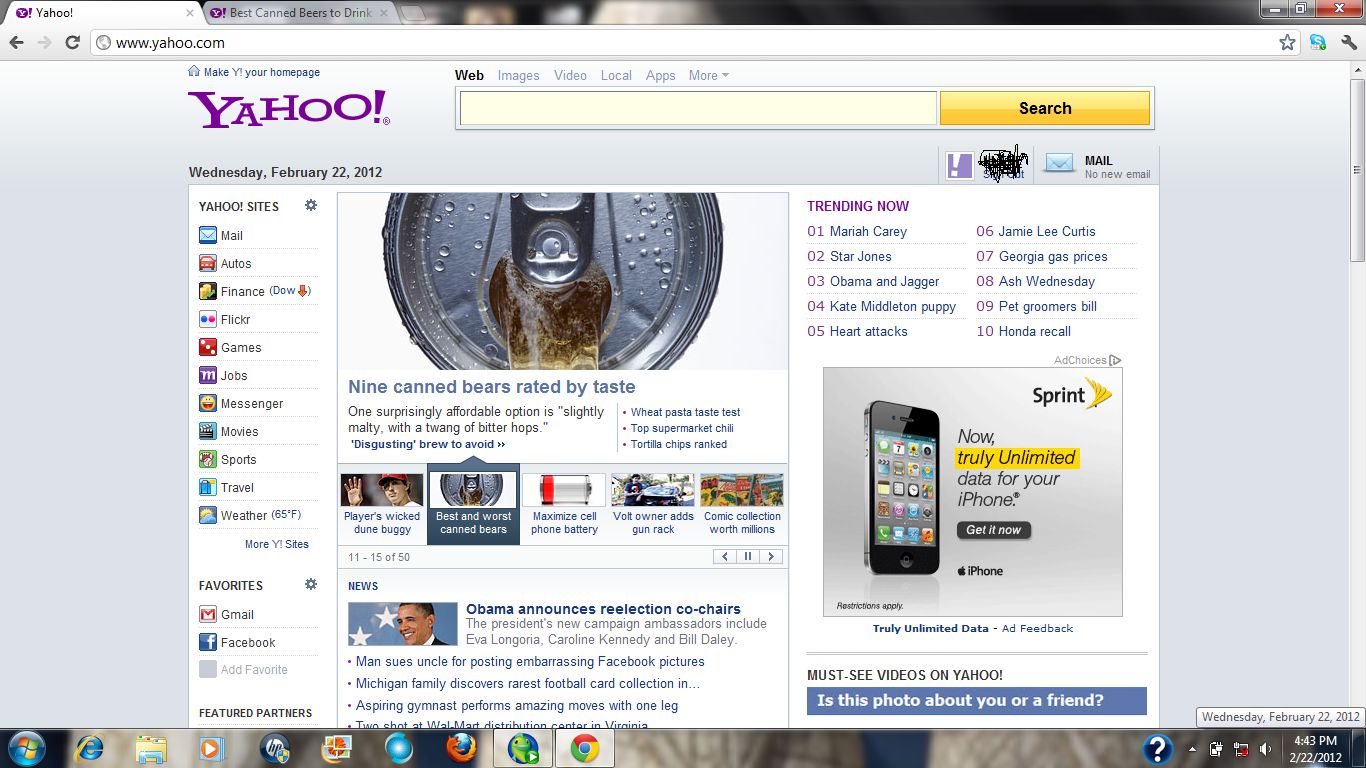Open Messenger smiley icon in sidebar
1366x768 pixels.
click(208, 404)
